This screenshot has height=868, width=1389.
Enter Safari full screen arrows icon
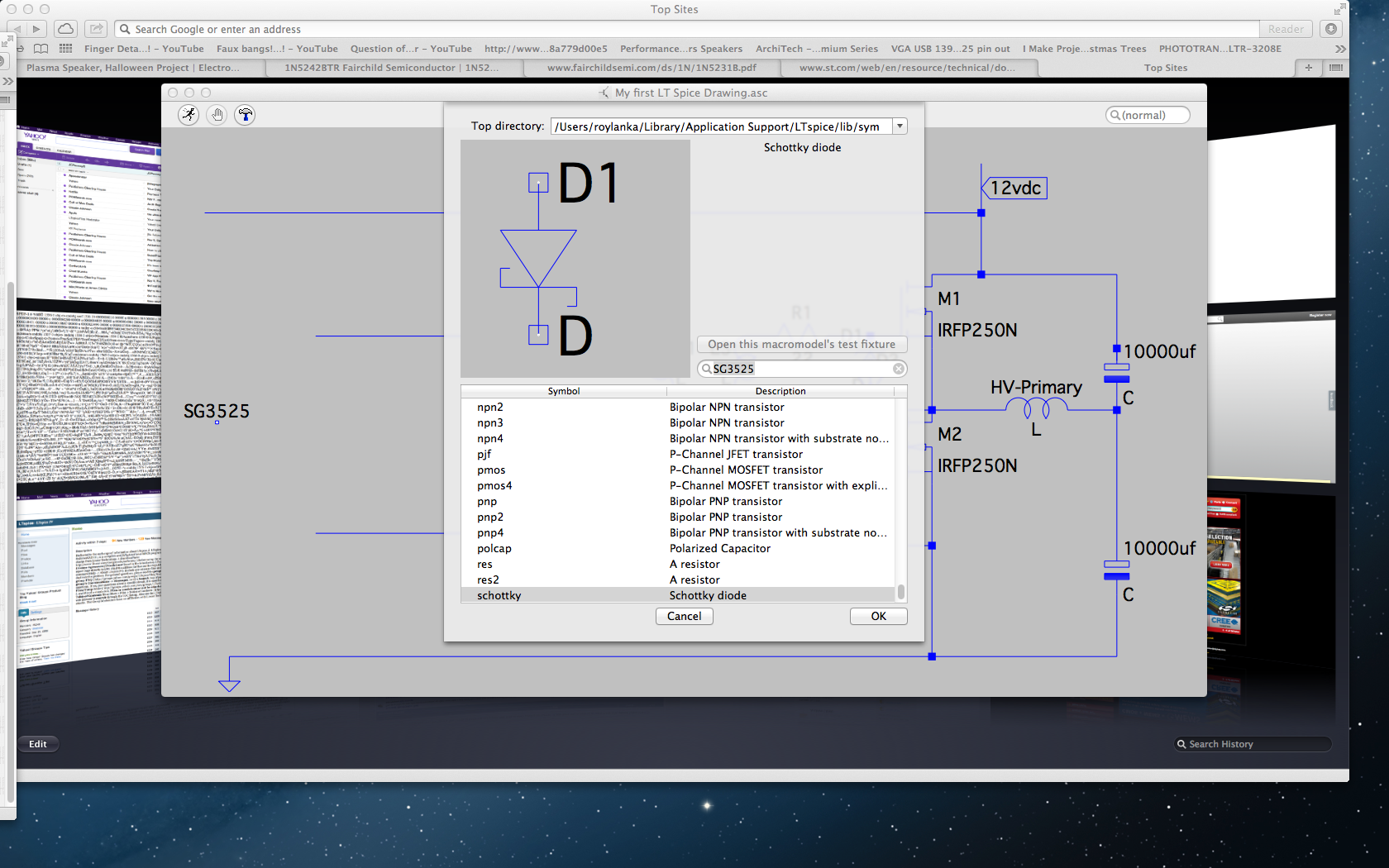[1339, 9]
